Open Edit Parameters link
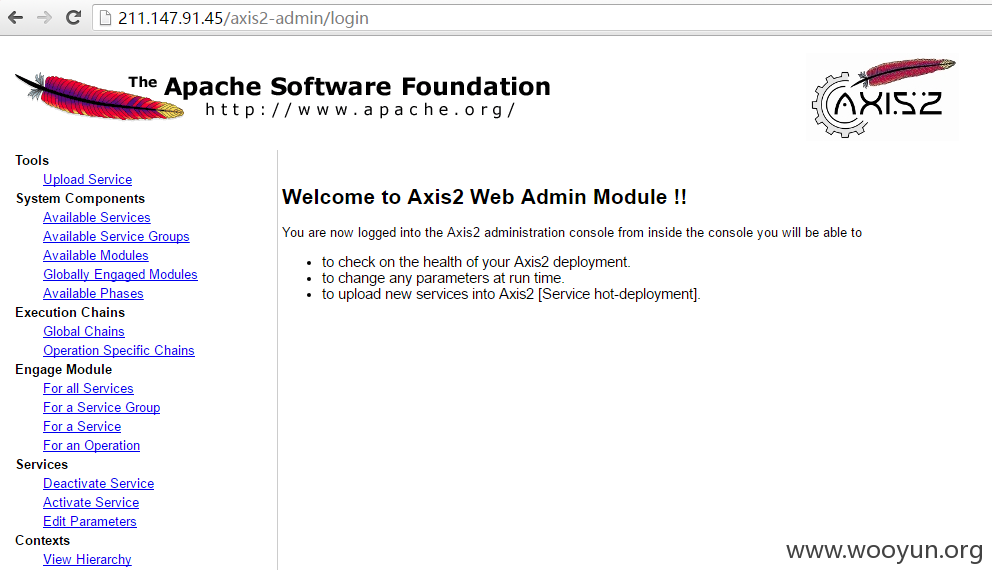 point(90,521)
